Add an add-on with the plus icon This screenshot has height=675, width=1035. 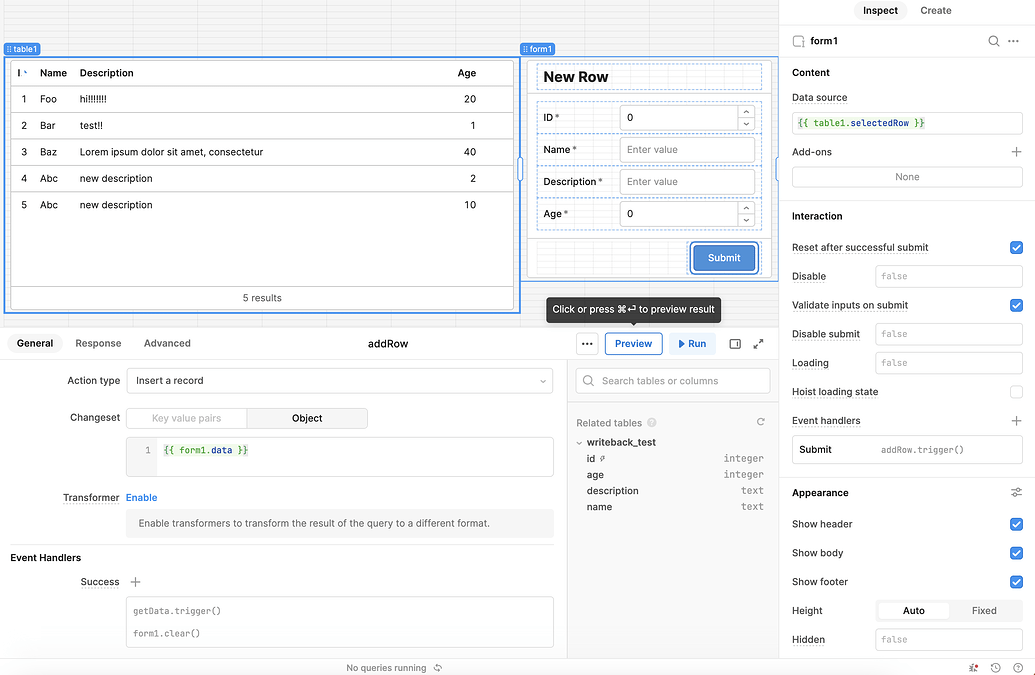1016,152
